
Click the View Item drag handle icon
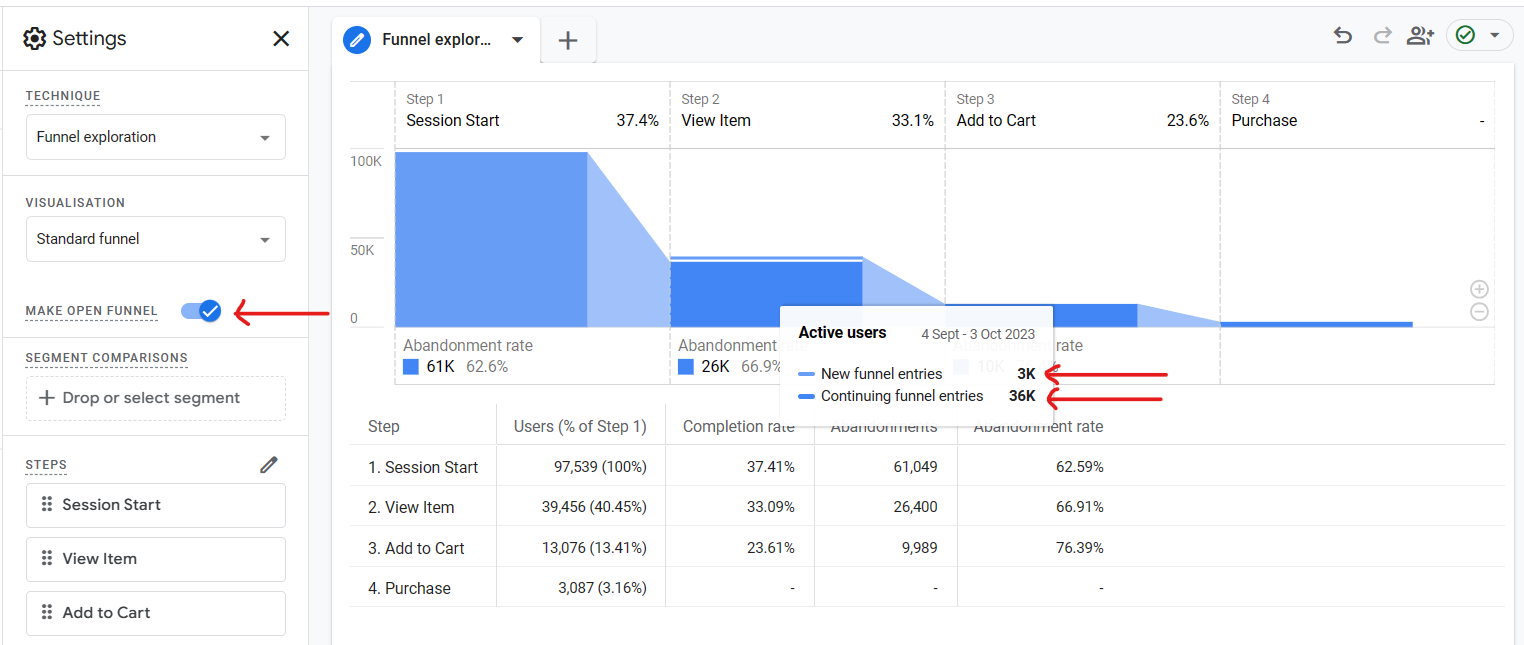pyautogui.click(x=46, y=559)
